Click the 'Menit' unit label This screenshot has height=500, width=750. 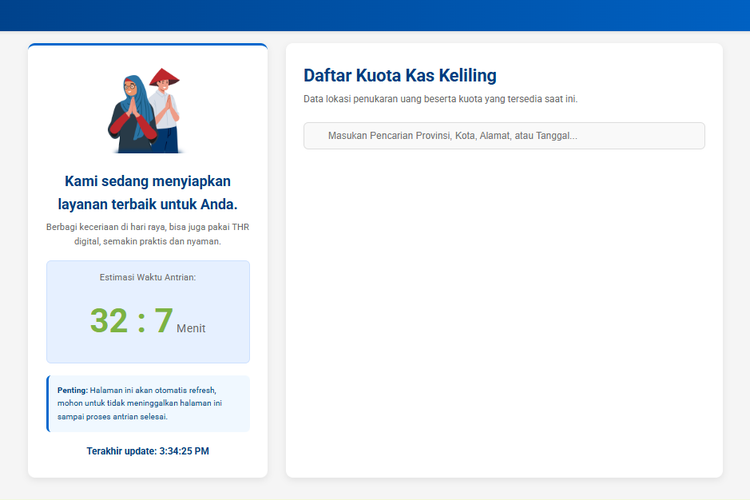click(191, 328)
